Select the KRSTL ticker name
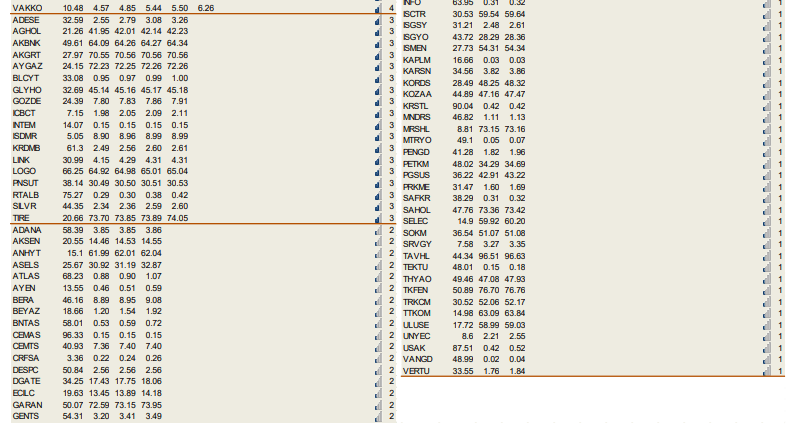Image resolution: width=788 pixels, height=429 pixels. tap(416, 106)
